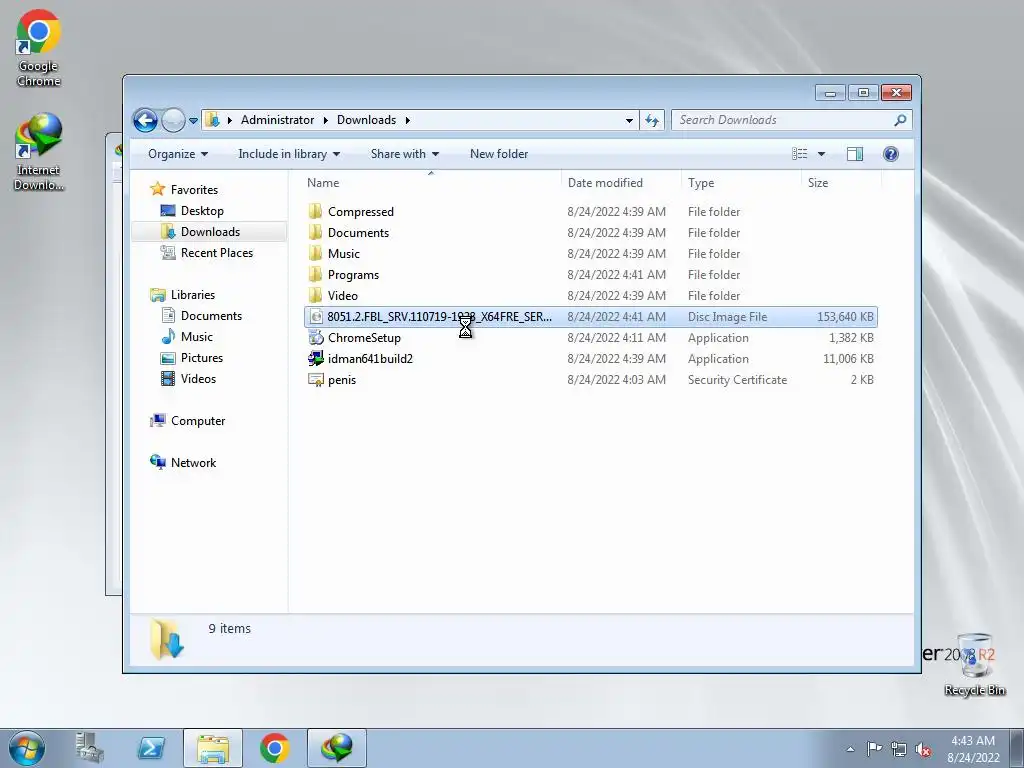1024x768 pixels.
Task: Select Downloads under Favorites
Action: [x=210, y=232]
